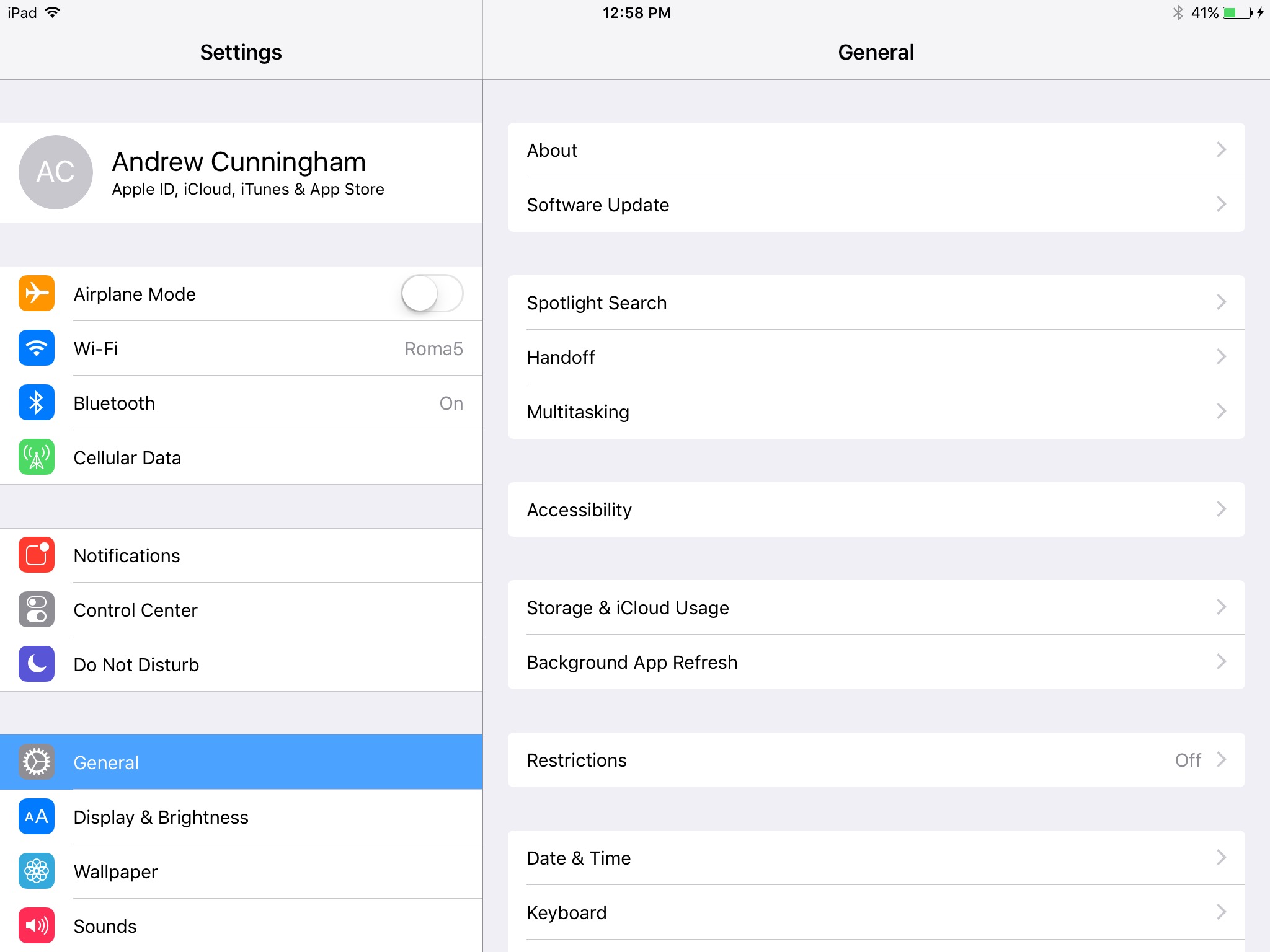Toggle Airplane Mode on
The height and width of the screenshot is (952, 1270).
(432, 294)
